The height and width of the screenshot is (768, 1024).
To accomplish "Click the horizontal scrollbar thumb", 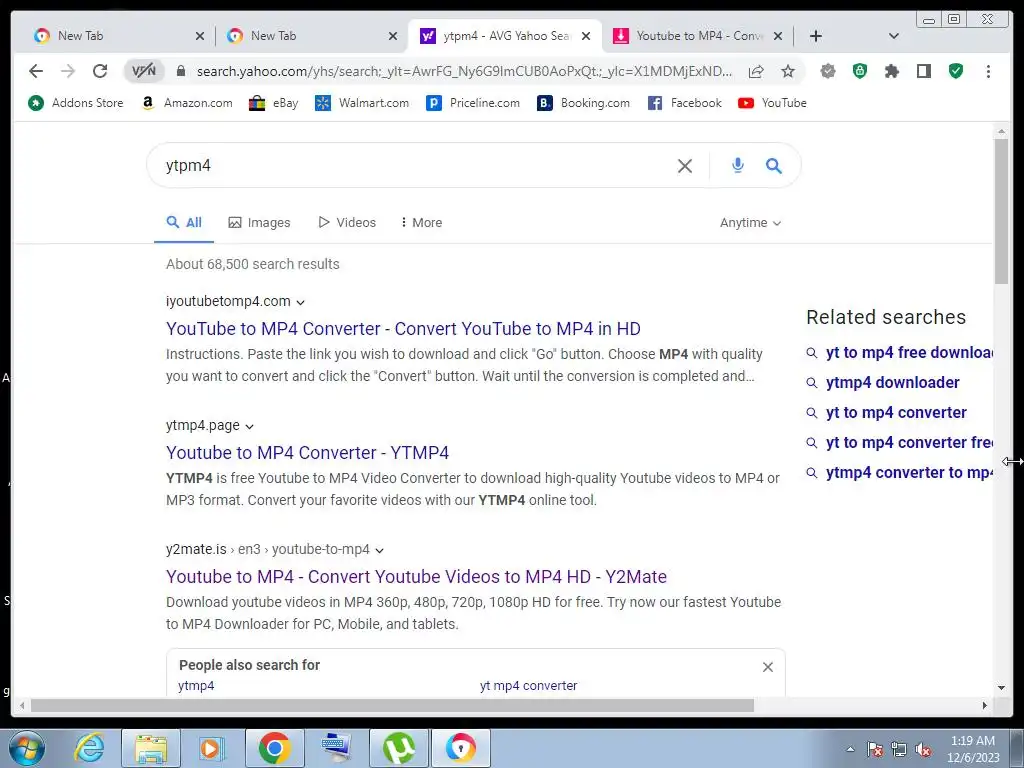I will click(392, 705).
